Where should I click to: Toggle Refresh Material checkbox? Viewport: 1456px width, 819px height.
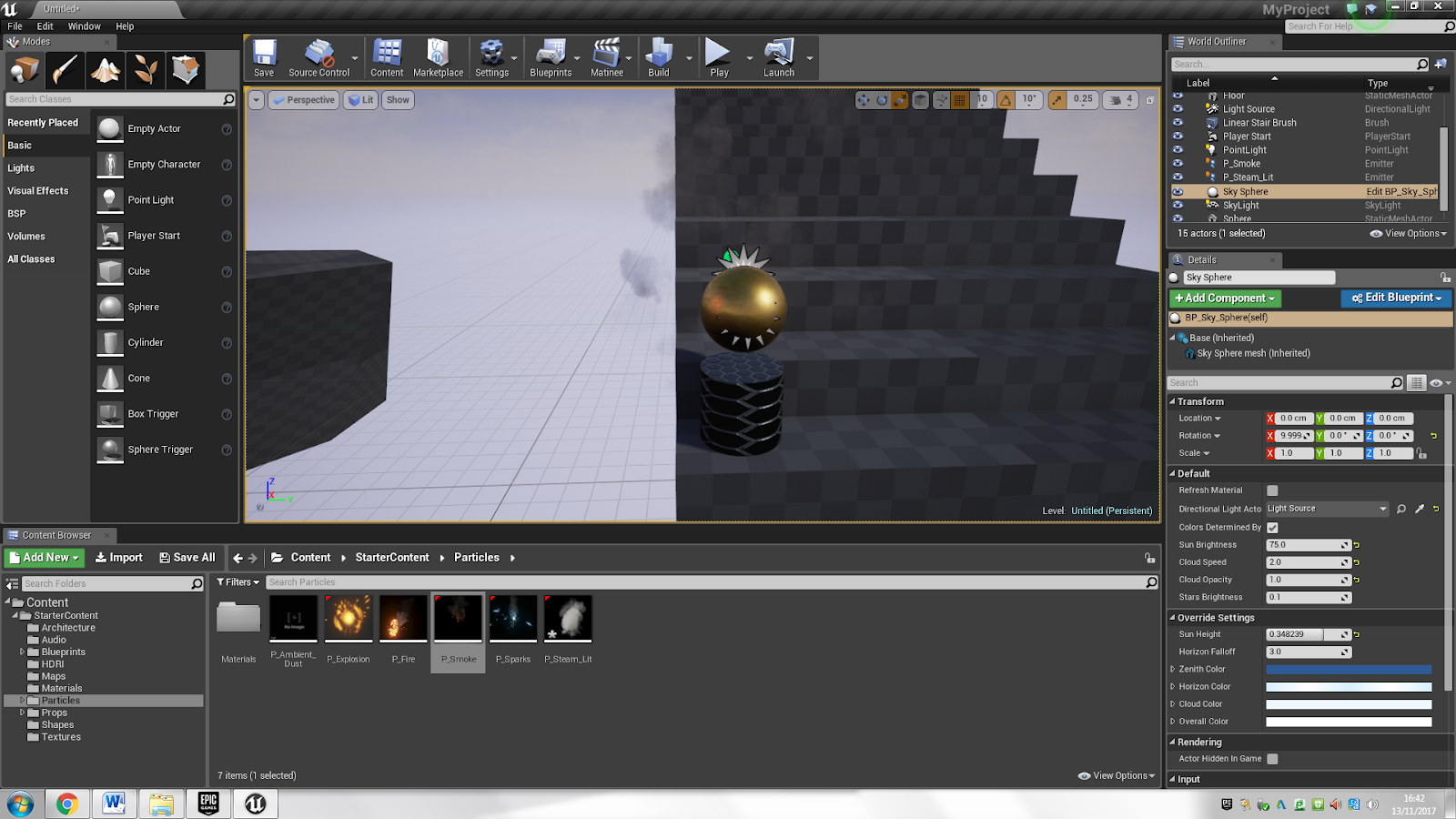coord(1272,490)
